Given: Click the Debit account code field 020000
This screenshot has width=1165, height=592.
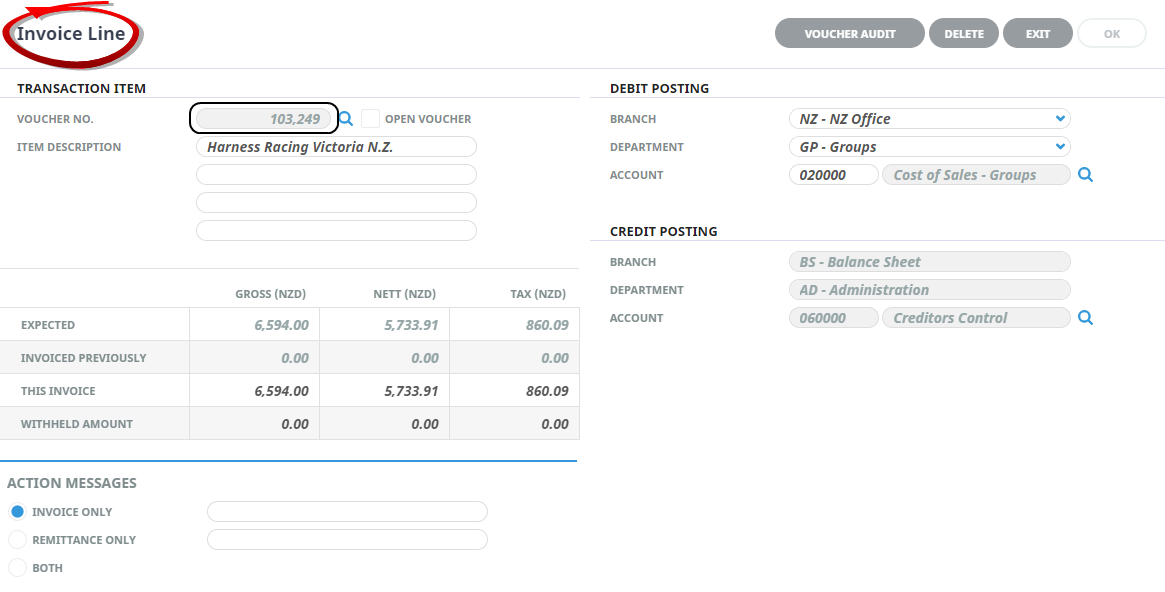Looking at the screenshot, I should click(833, 175).
